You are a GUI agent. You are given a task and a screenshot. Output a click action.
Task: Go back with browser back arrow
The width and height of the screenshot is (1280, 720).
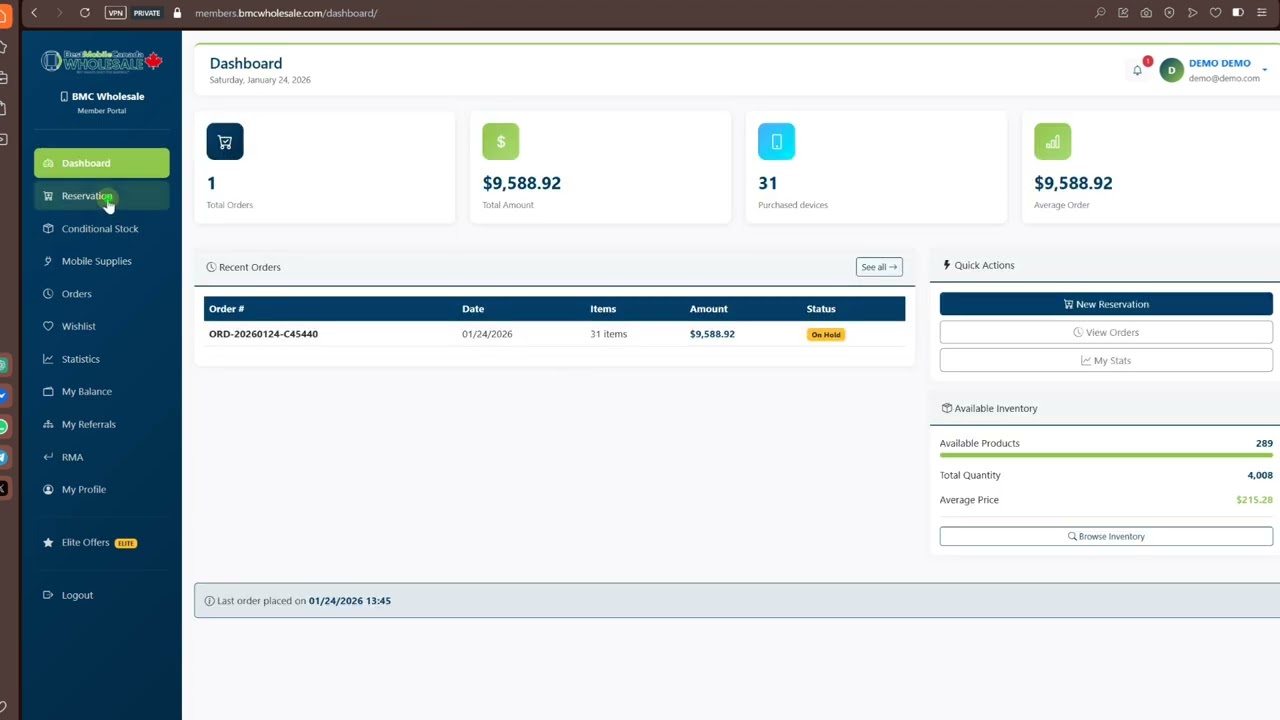tap(34, 13)
